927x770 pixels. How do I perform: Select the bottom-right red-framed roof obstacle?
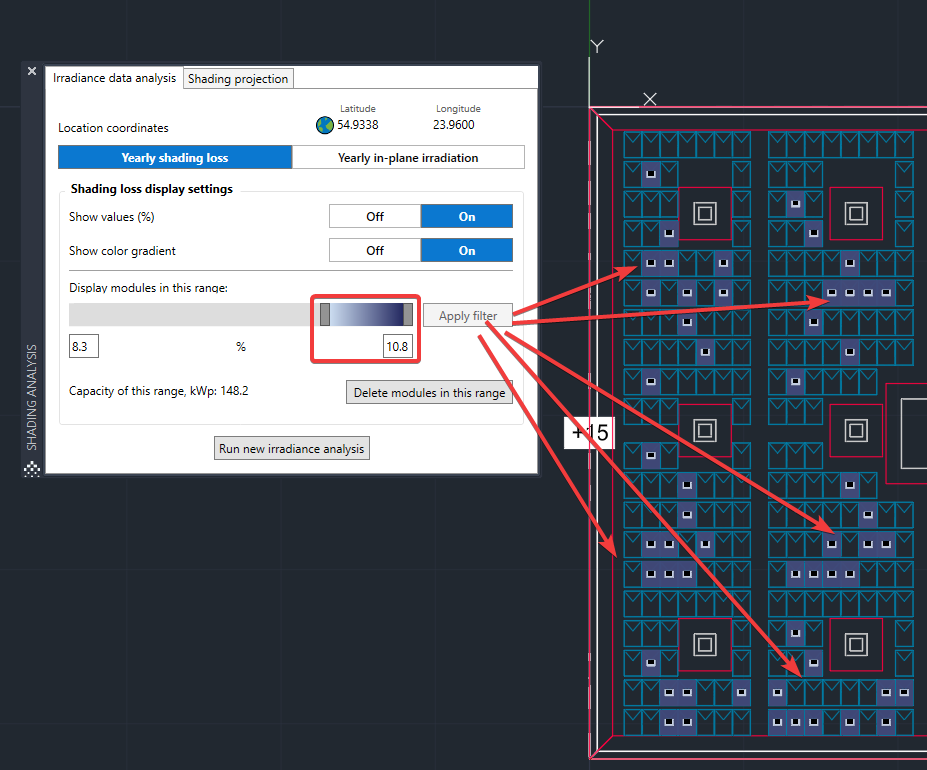pos(855,644)
